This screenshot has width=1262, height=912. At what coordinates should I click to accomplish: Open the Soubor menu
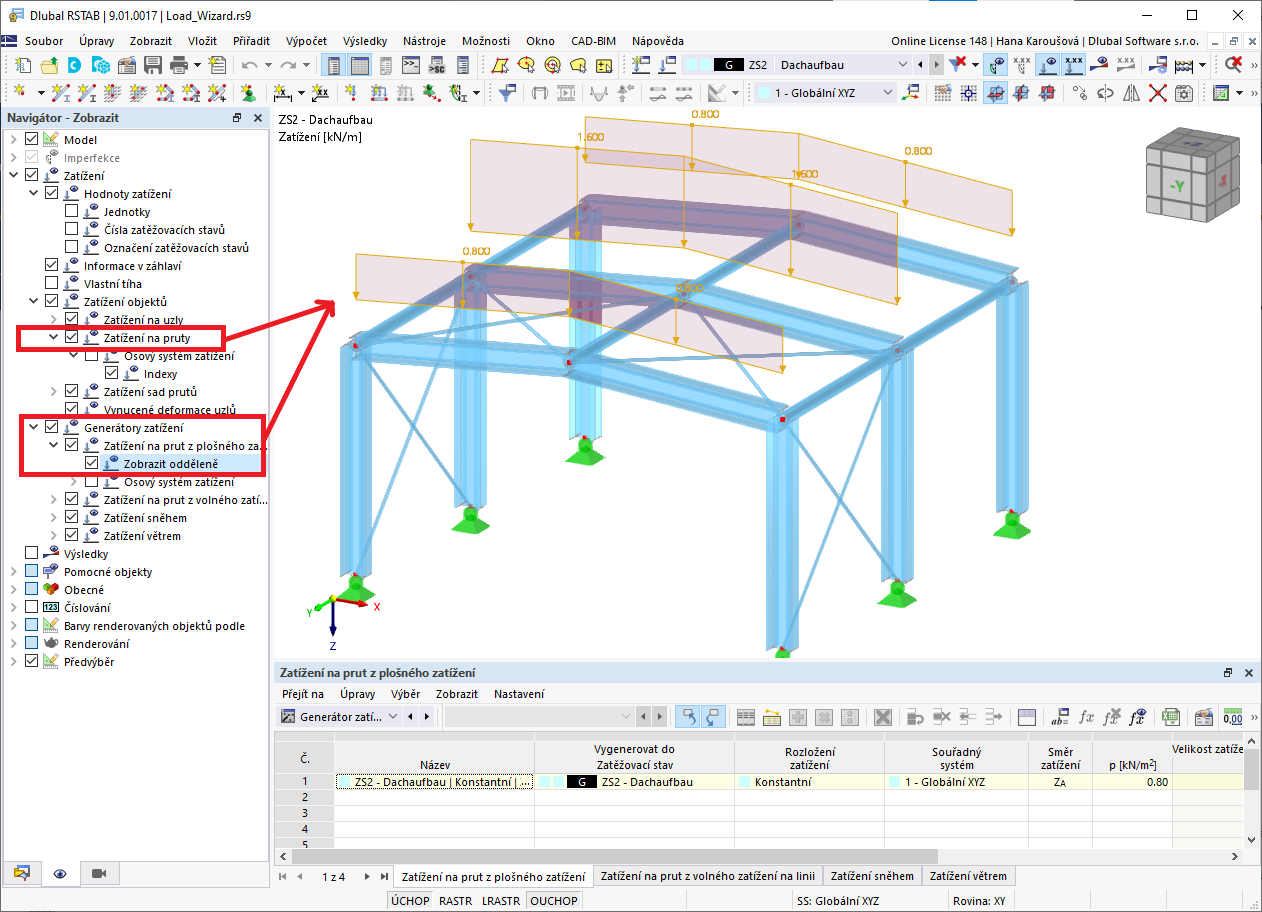coord(44,41)
